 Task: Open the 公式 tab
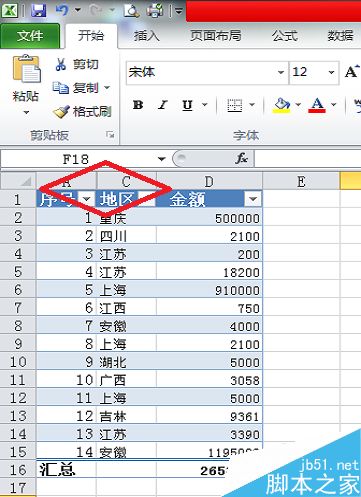pyautogui.click(x=284, y=36)
